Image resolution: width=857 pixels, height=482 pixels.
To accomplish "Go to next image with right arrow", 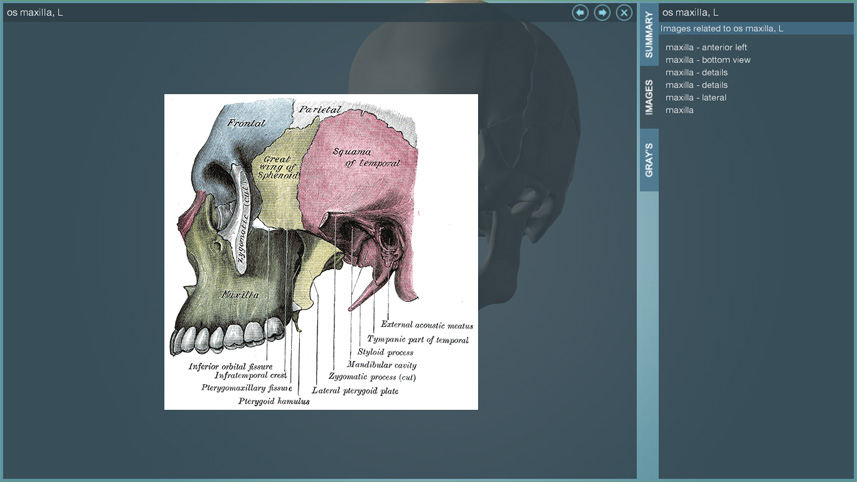I will [602, 13].
